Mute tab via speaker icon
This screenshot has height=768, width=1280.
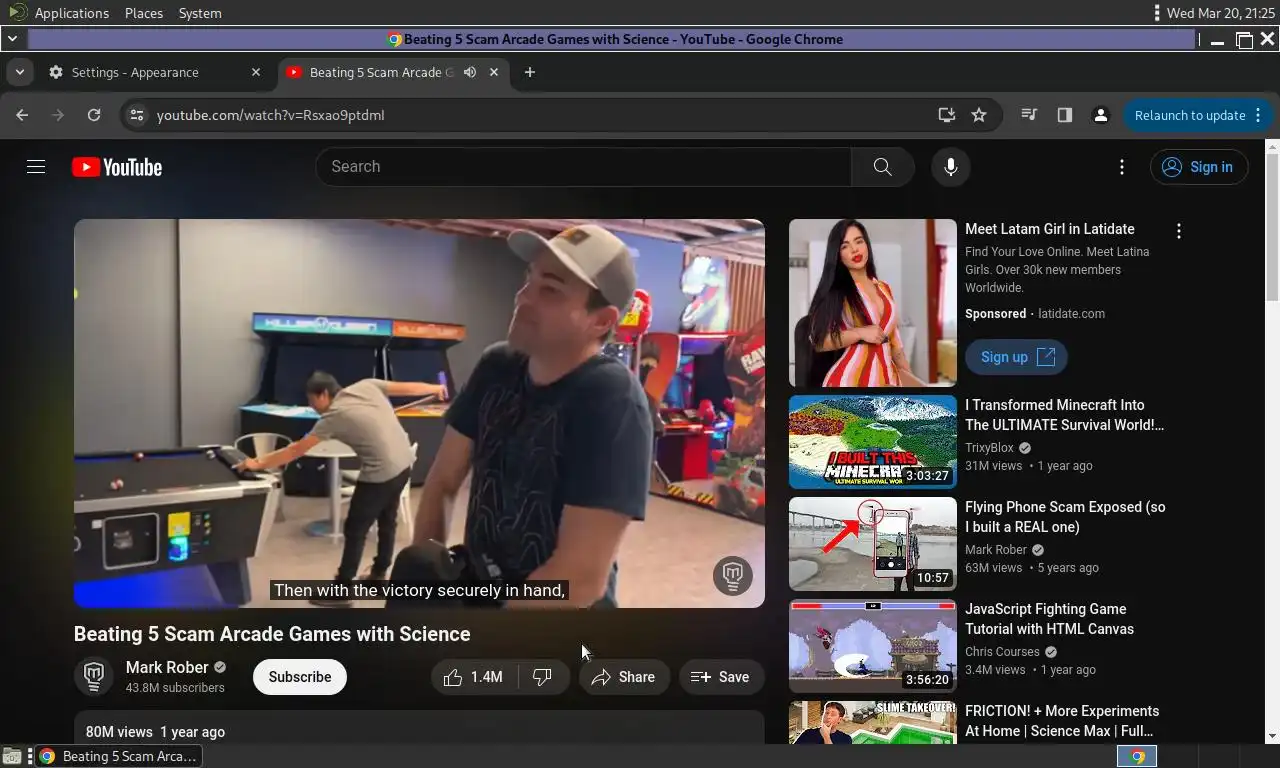pyautogui.click(x=470, y=72)
